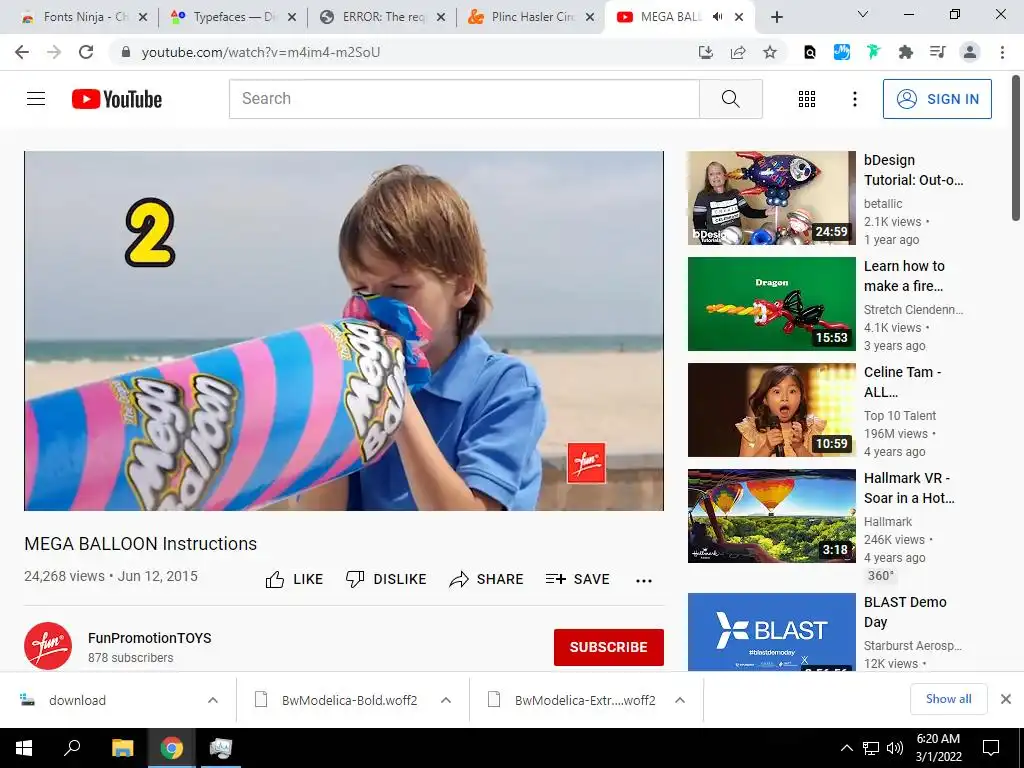Click the SIGN IN button
Screen dimensions: 1024x768
(x=937, y=99)
